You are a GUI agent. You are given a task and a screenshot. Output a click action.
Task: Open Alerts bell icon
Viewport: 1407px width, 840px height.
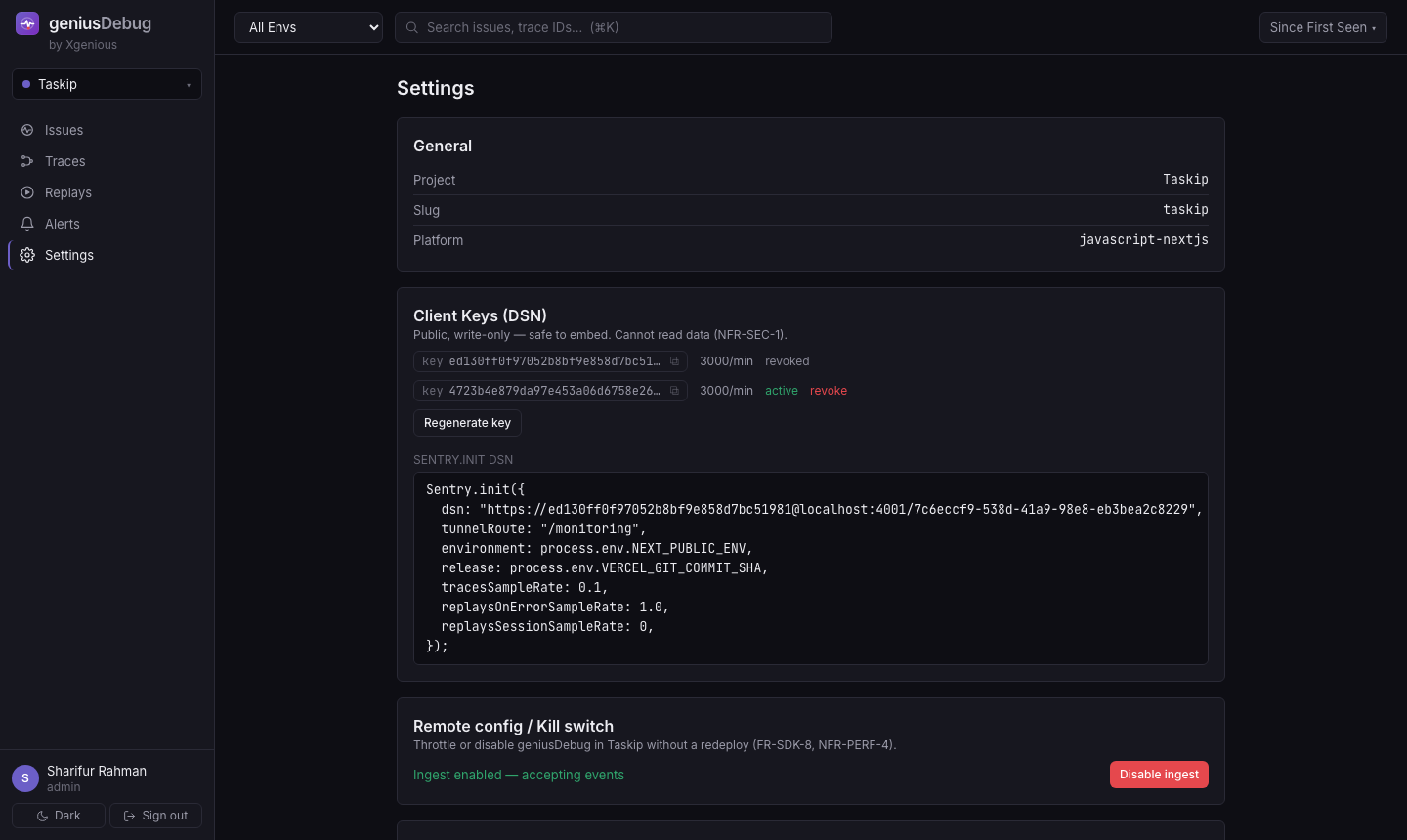[27, 224]
